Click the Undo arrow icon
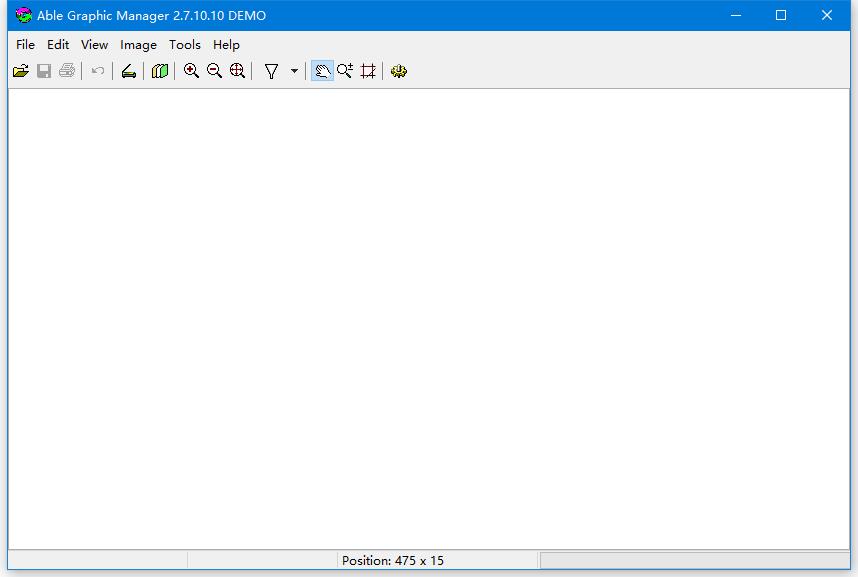Screen dimensions: 858x577 tap(98, 71)
